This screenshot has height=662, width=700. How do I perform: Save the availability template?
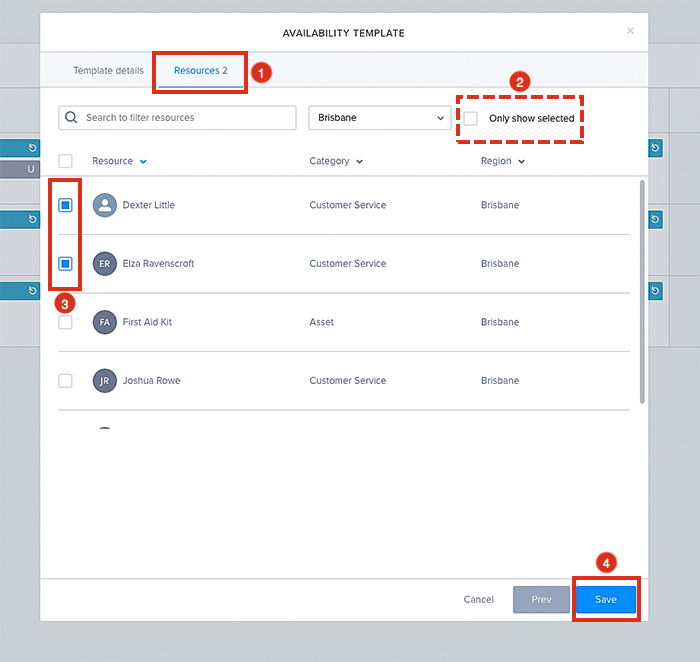pos(606,599)
